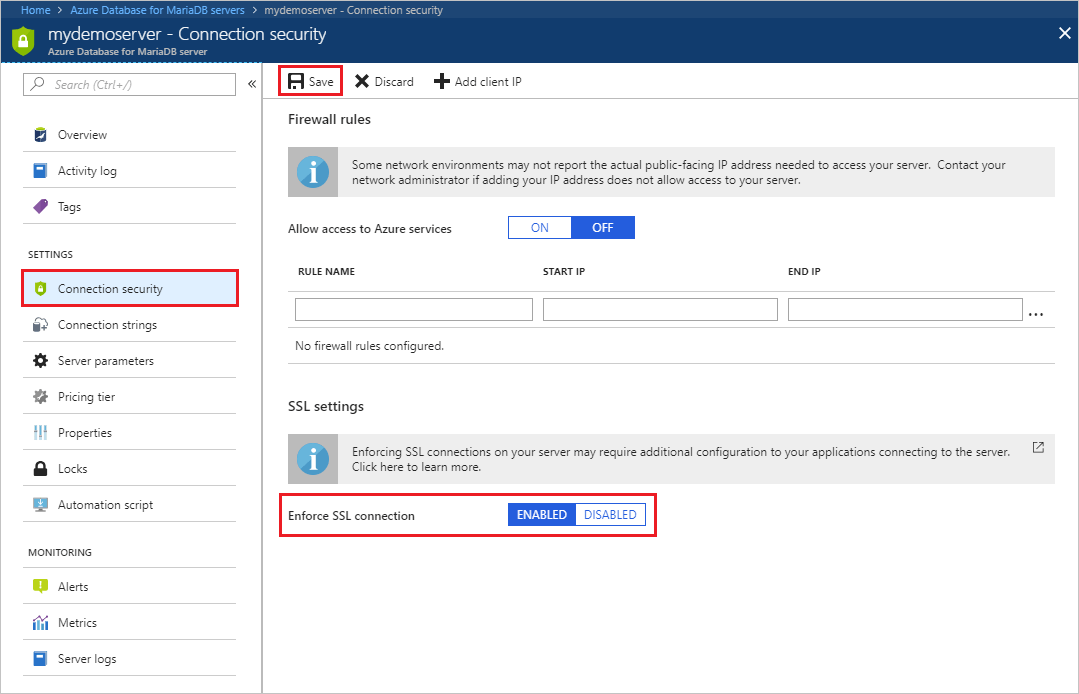
Task: Select the Server parameters gear icon
Action: point(40,360)
